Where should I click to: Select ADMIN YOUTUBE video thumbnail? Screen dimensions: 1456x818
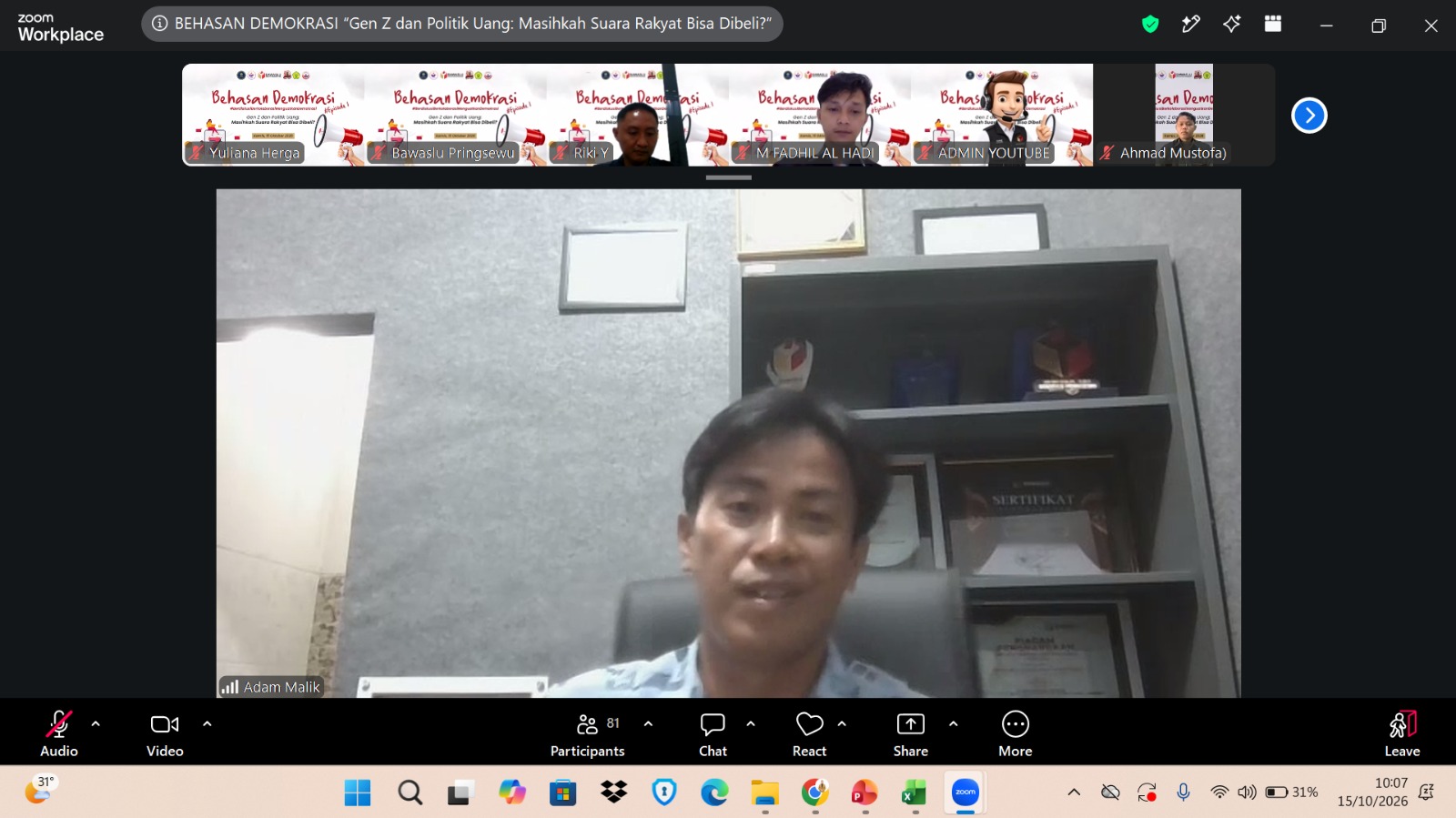coord(1001,115)
